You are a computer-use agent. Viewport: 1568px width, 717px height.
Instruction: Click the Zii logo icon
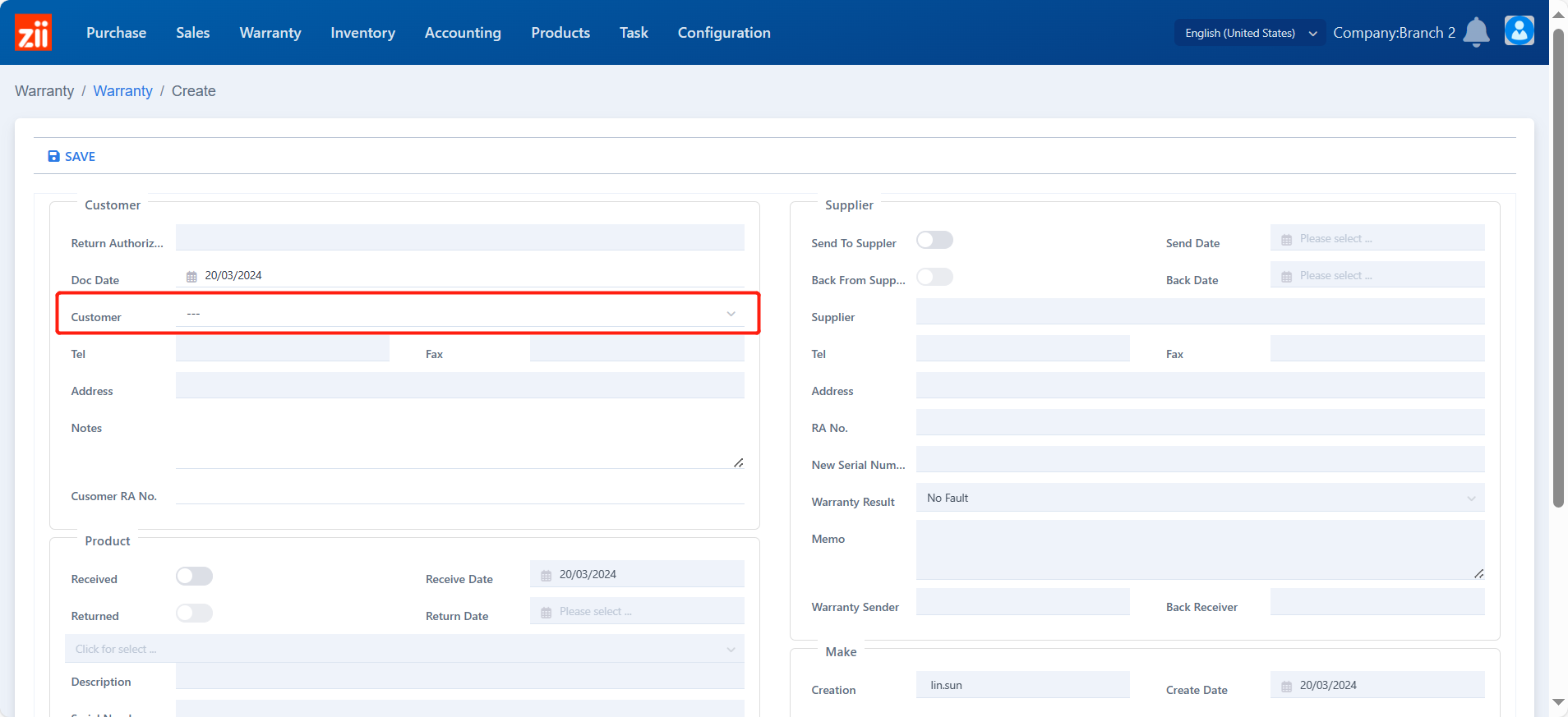[x=34, y=32]
